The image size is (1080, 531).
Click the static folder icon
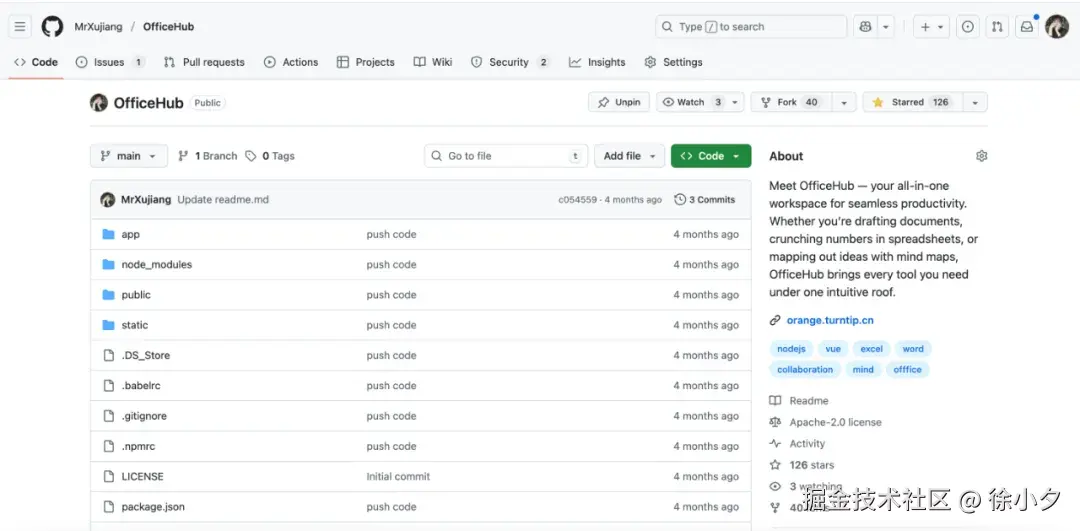pyautogui.click(x=108, y=325)
